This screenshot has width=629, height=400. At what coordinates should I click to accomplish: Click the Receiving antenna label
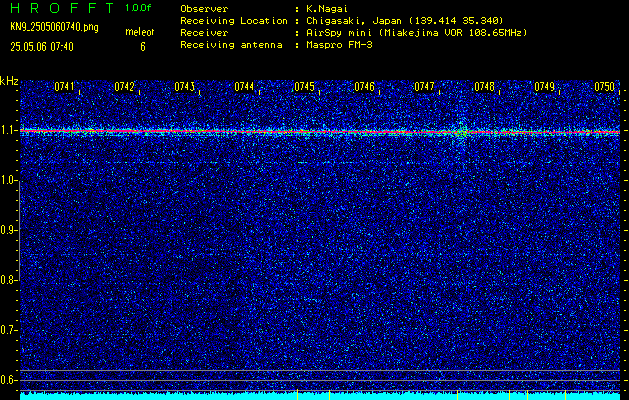pos(231,45)
